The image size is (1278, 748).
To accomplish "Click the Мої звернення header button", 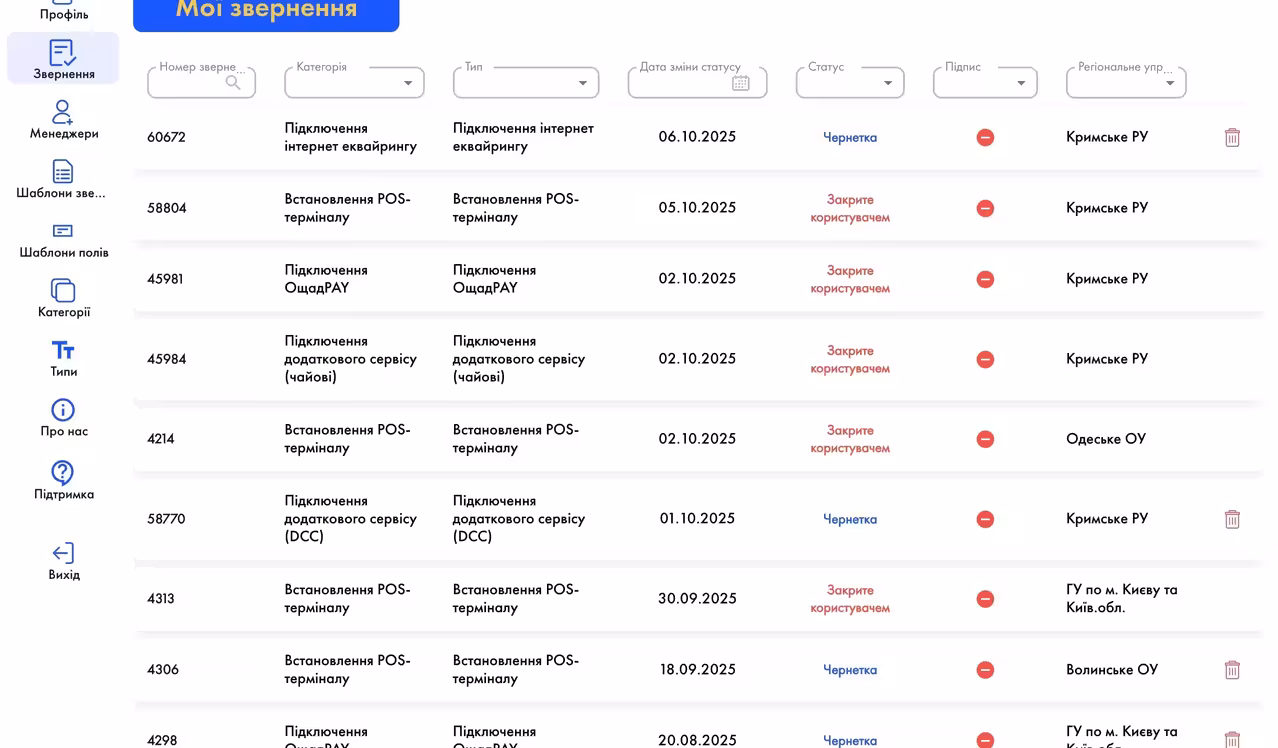I will [266, 10].
